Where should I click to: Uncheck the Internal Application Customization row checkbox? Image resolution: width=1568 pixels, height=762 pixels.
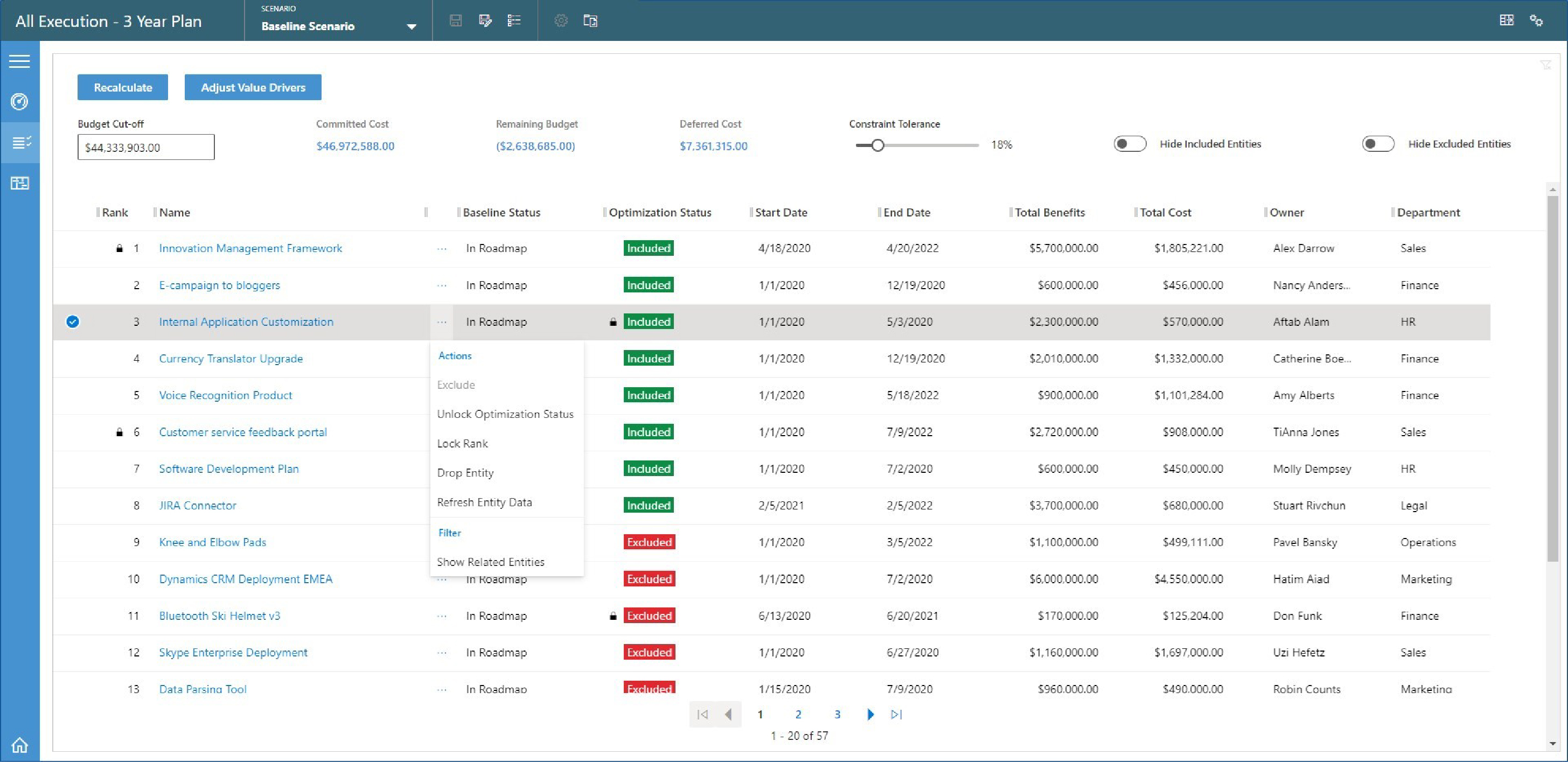coord(72,322)
